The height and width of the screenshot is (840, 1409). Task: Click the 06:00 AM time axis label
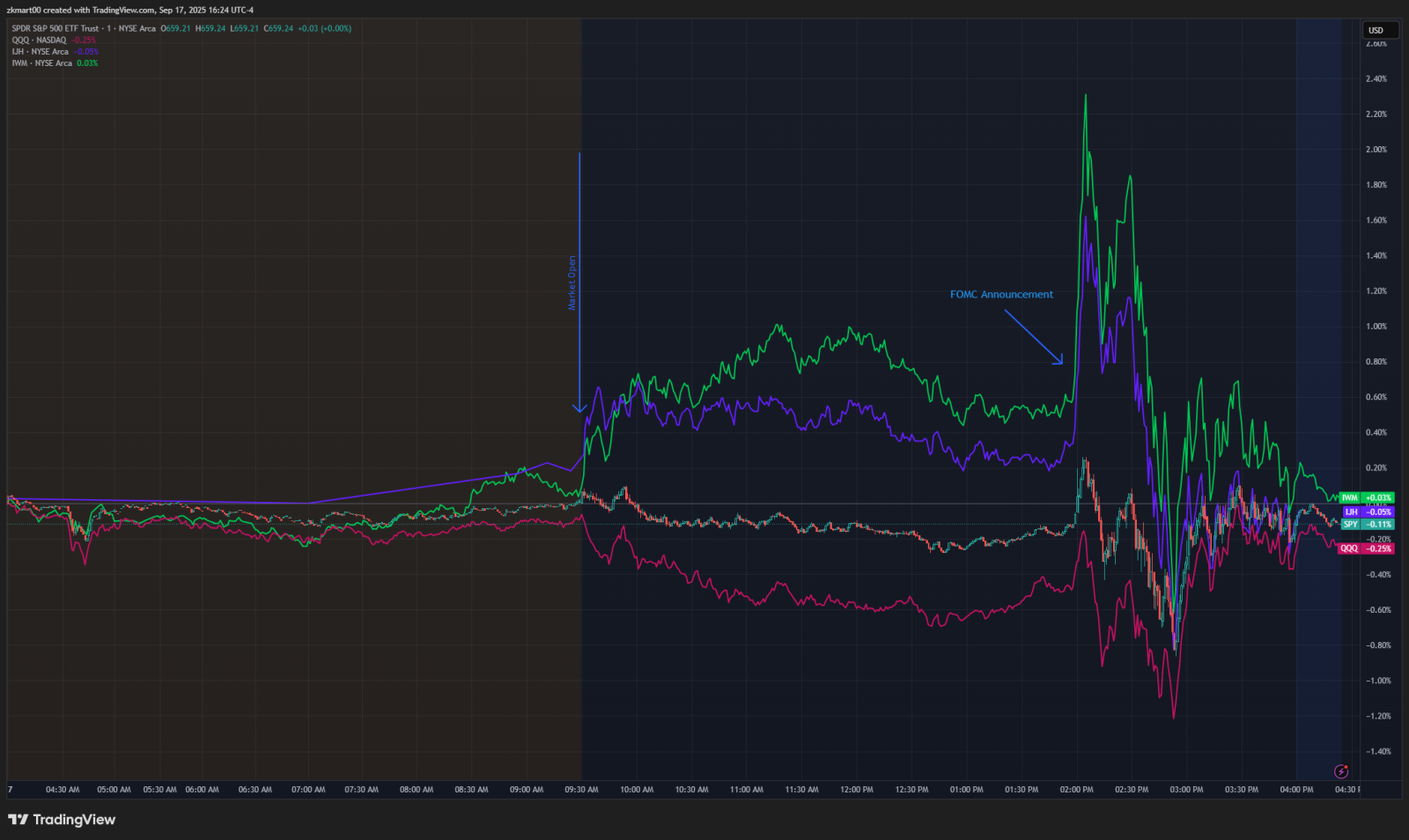pos(202,790)
